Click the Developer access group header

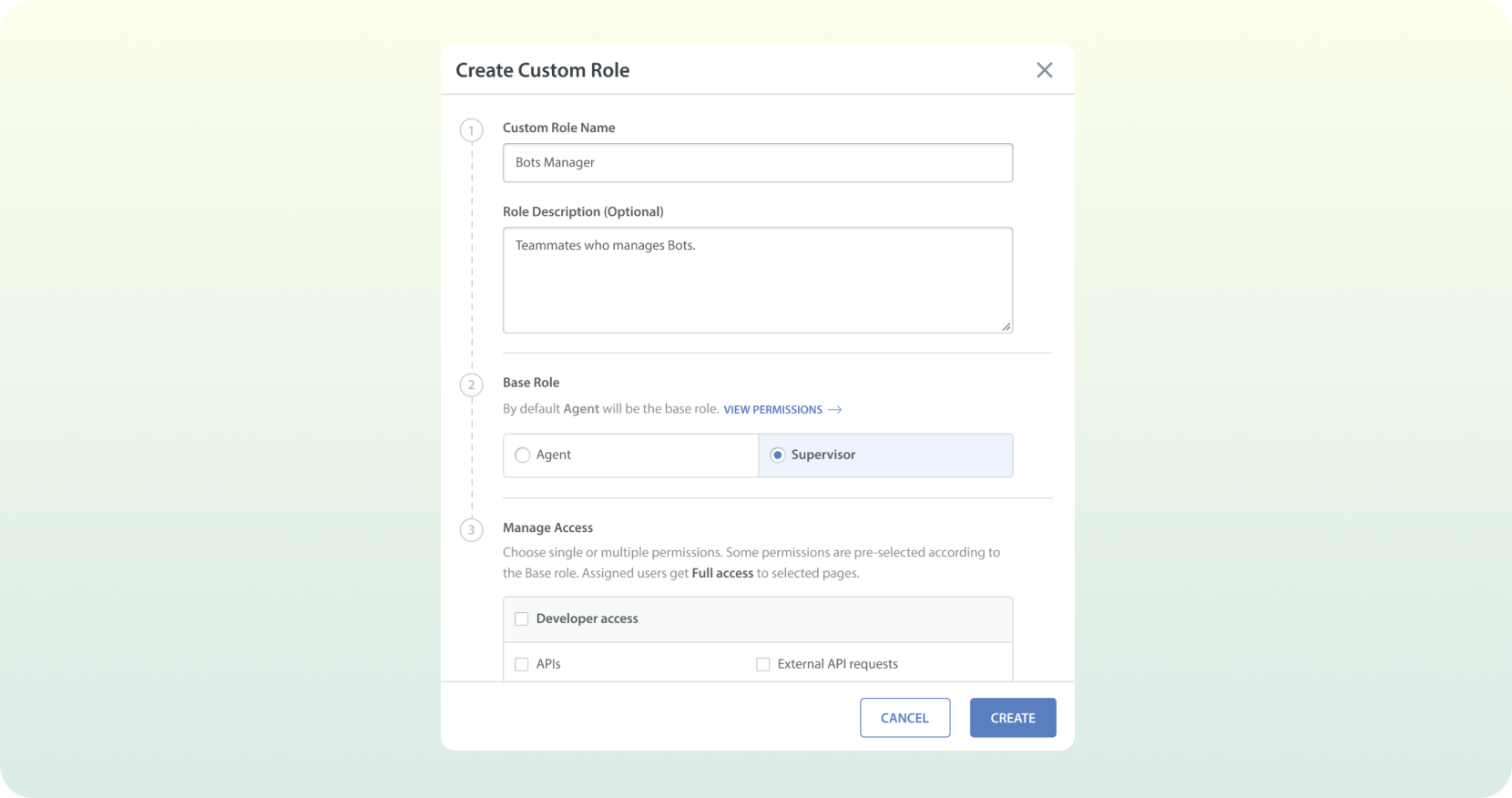pos(588,619)
